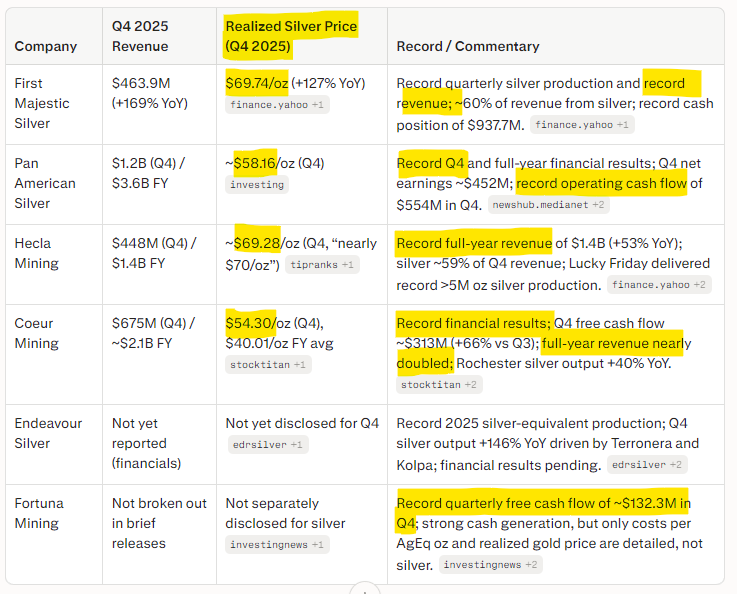The image size is (737, 594).
Task: Select the Record / Commentary column header
Action: tap(468, 46)
